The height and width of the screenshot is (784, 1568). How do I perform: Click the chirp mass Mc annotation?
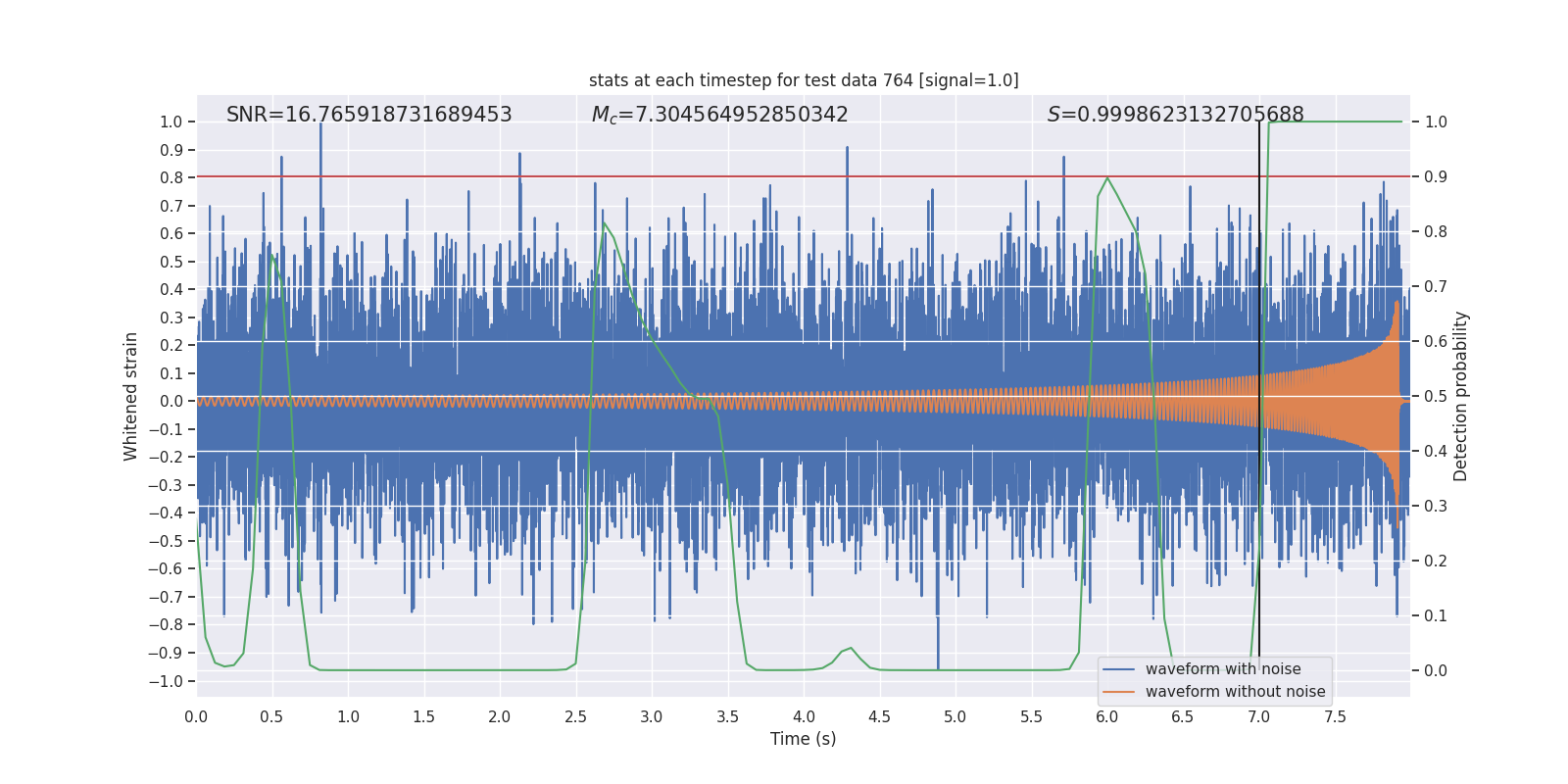(x=720, y=115)
